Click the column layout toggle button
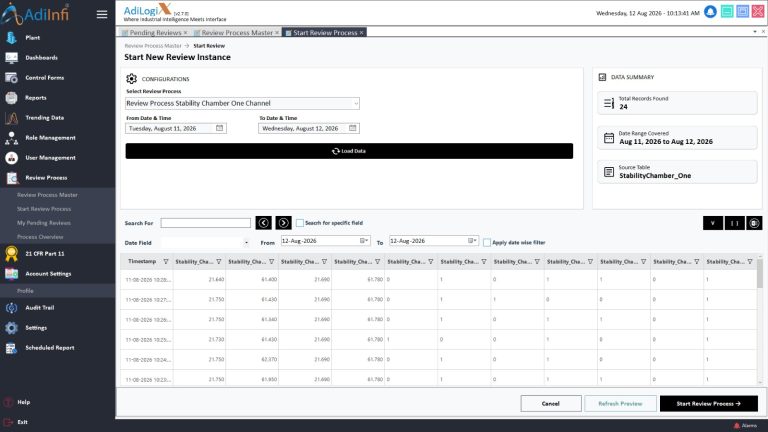 (735, 223)
